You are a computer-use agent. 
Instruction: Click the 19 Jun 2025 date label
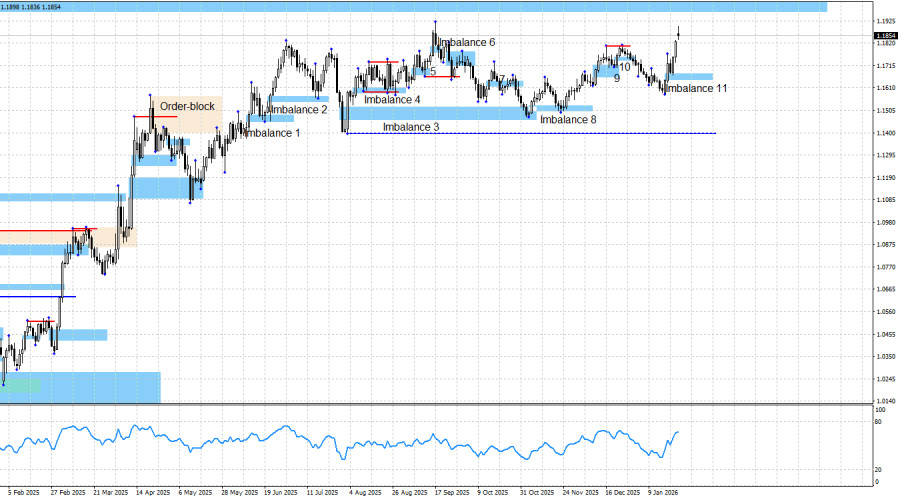280,493
